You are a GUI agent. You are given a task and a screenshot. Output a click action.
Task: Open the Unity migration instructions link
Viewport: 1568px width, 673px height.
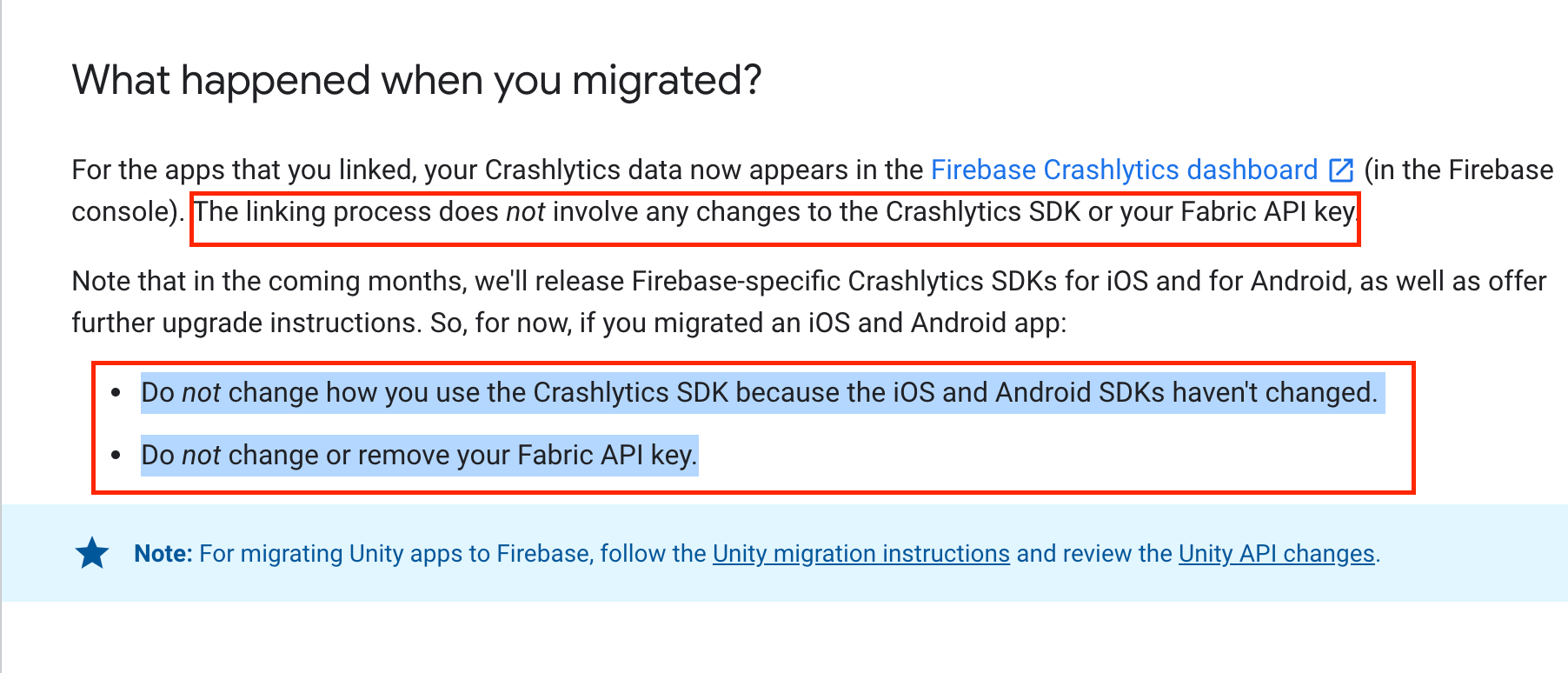click(x=860, y=554)
